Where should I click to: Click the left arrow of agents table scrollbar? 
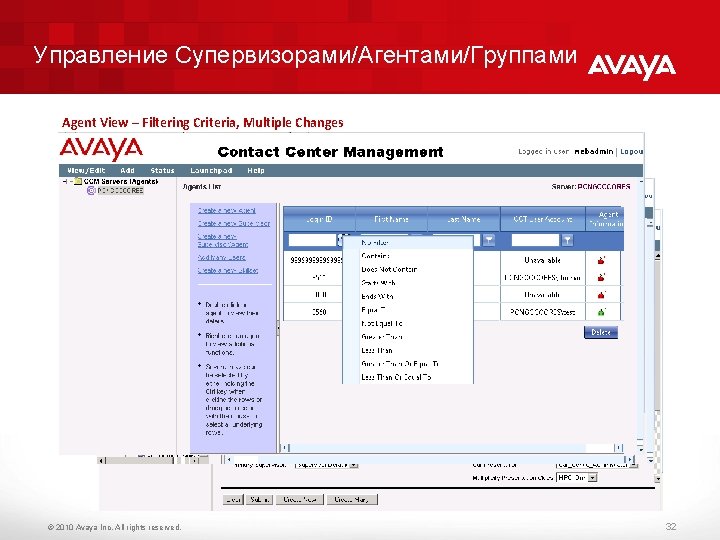285,447
